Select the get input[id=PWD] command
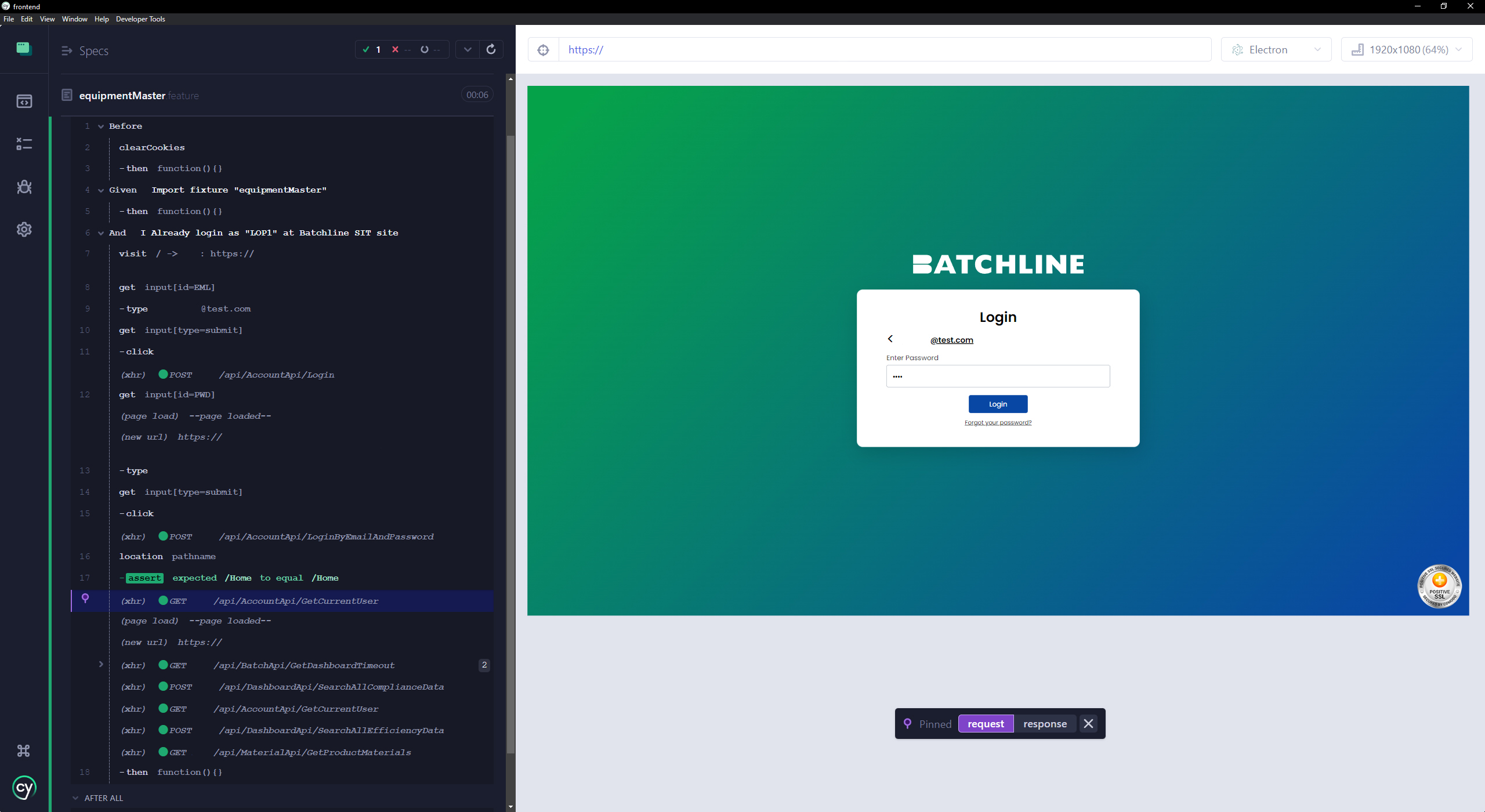 (x=282, y=395)
